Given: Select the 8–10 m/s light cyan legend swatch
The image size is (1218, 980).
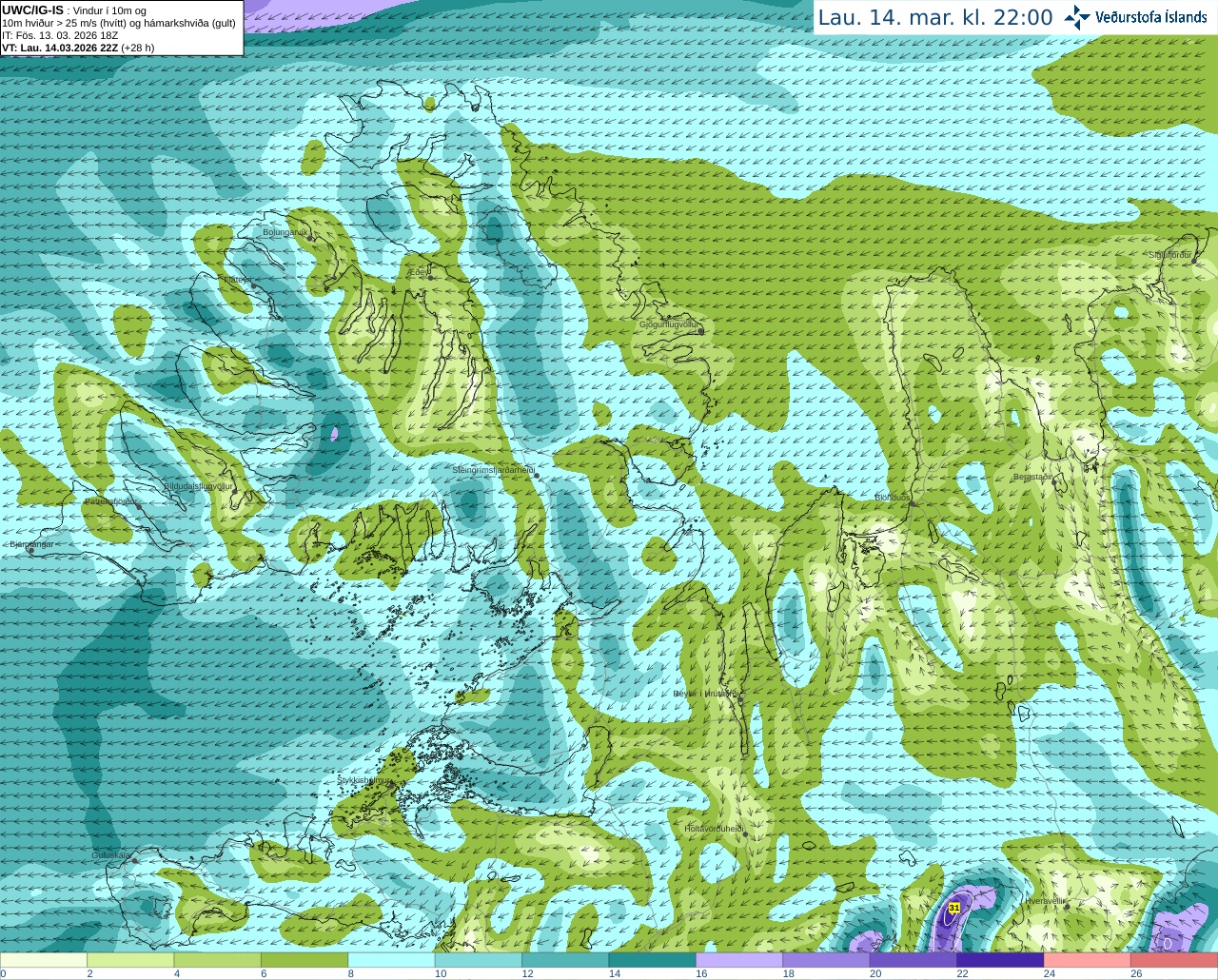Looking at the screenshot, I should [x=392, y=960].
